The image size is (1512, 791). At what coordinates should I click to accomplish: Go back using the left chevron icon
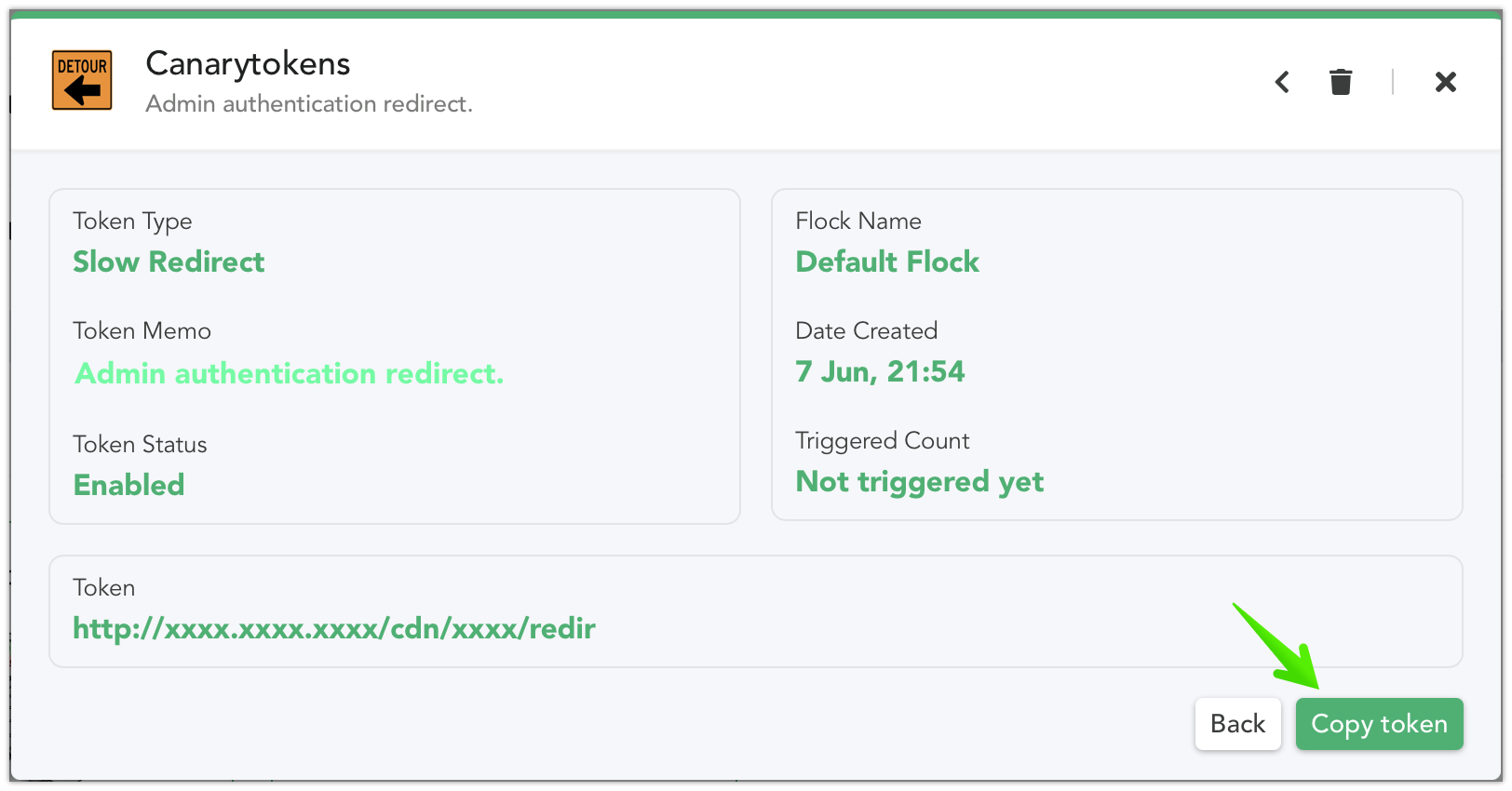pos(1282,82)
